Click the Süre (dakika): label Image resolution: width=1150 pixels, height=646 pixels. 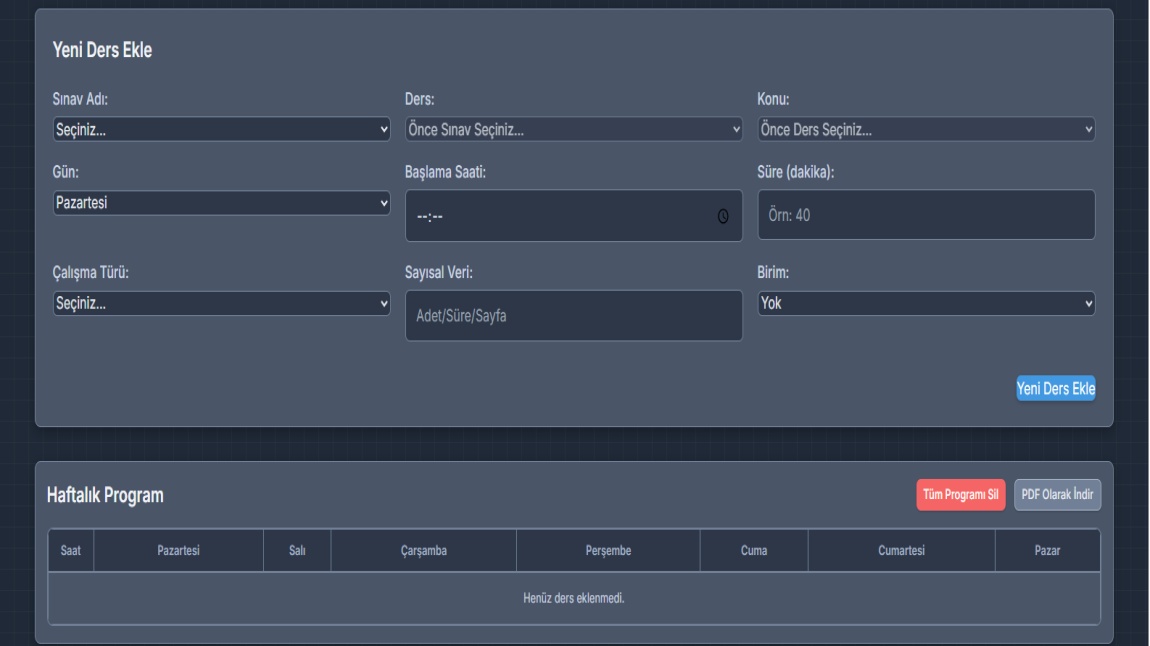[796, 172]
